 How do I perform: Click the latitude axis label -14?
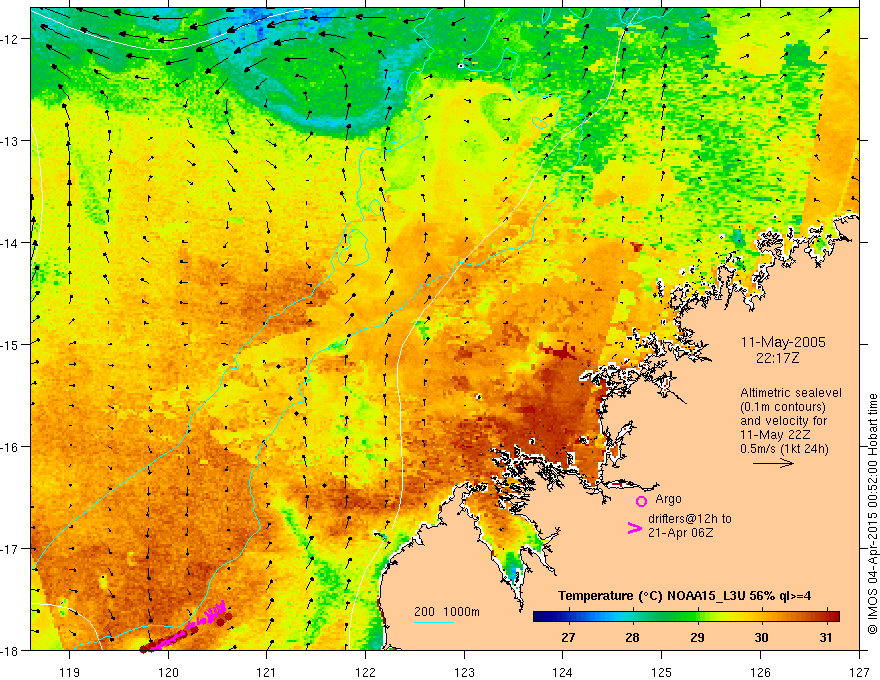click(11, 242)
